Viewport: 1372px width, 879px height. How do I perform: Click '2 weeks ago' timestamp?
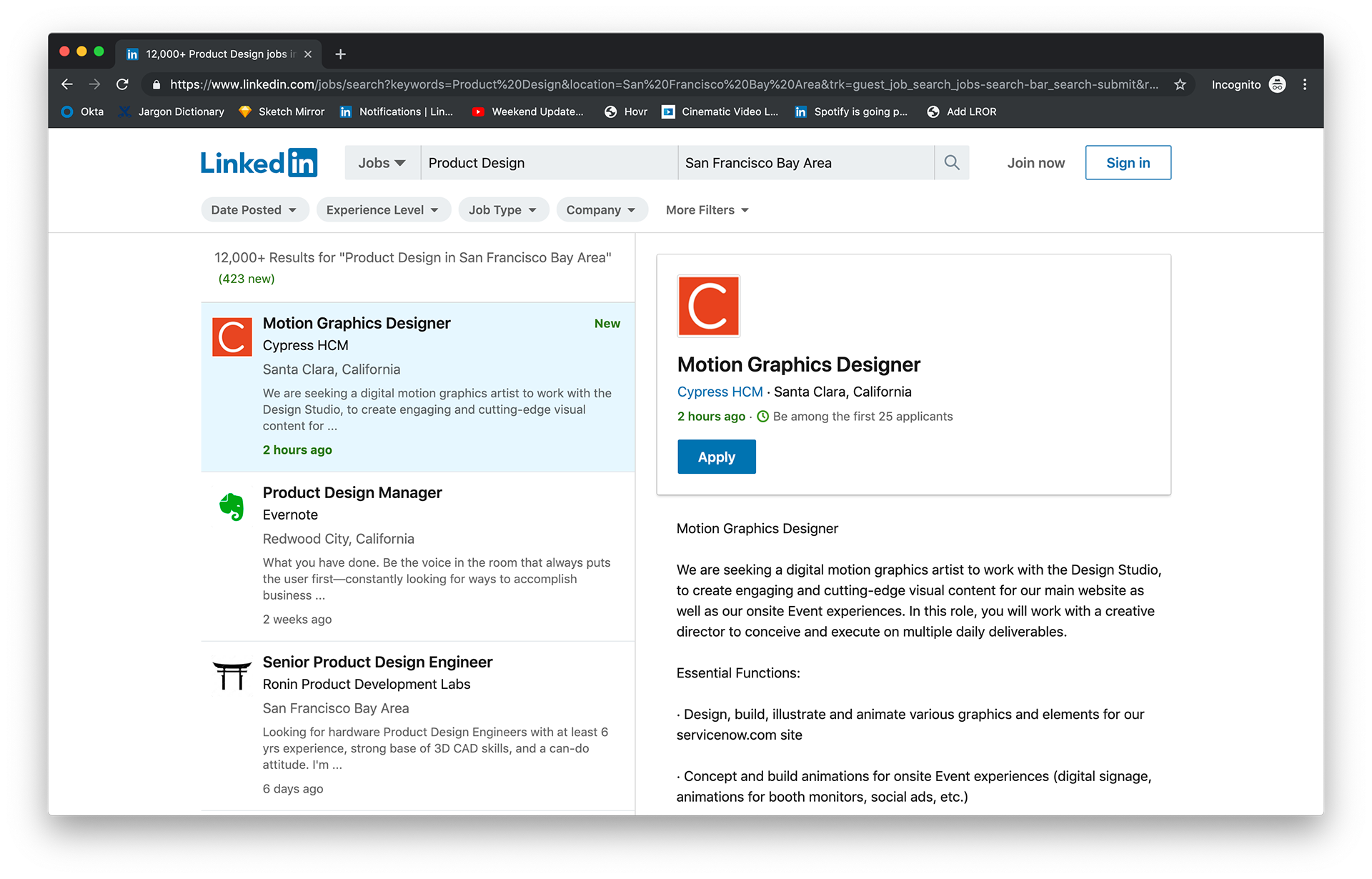(x=297, y=620)
